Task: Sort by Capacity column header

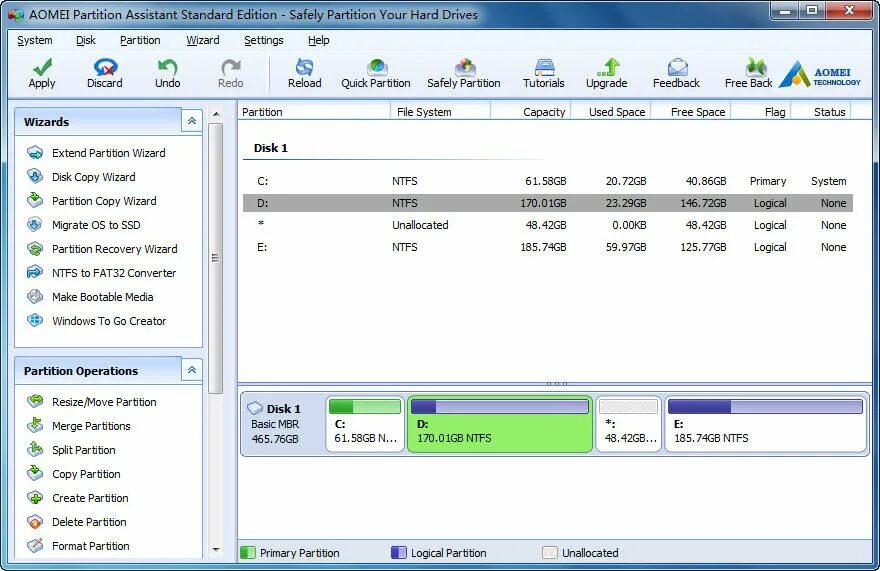Action: pyautogui.click(x=531, y=112)
